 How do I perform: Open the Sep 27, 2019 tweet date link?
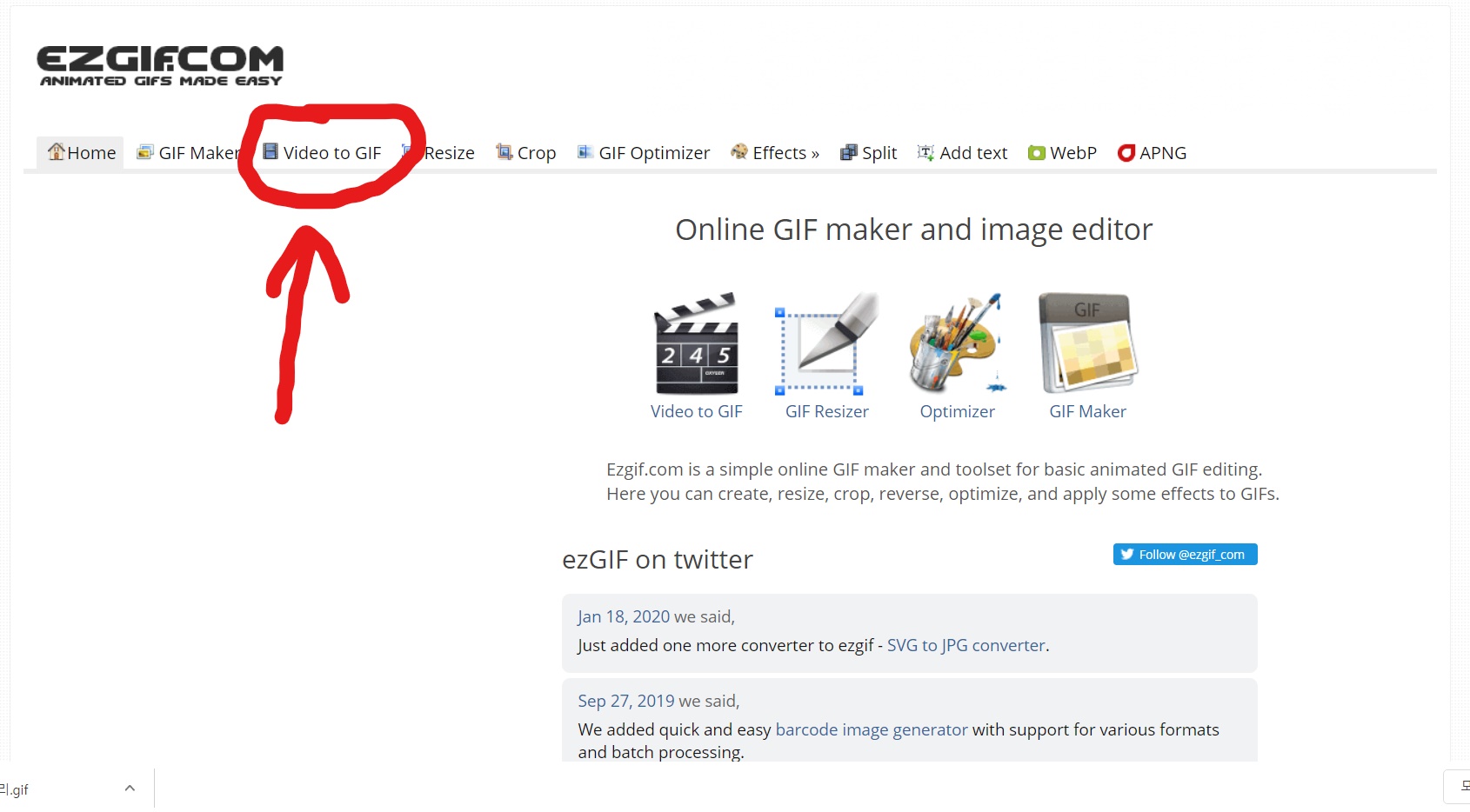626,701
